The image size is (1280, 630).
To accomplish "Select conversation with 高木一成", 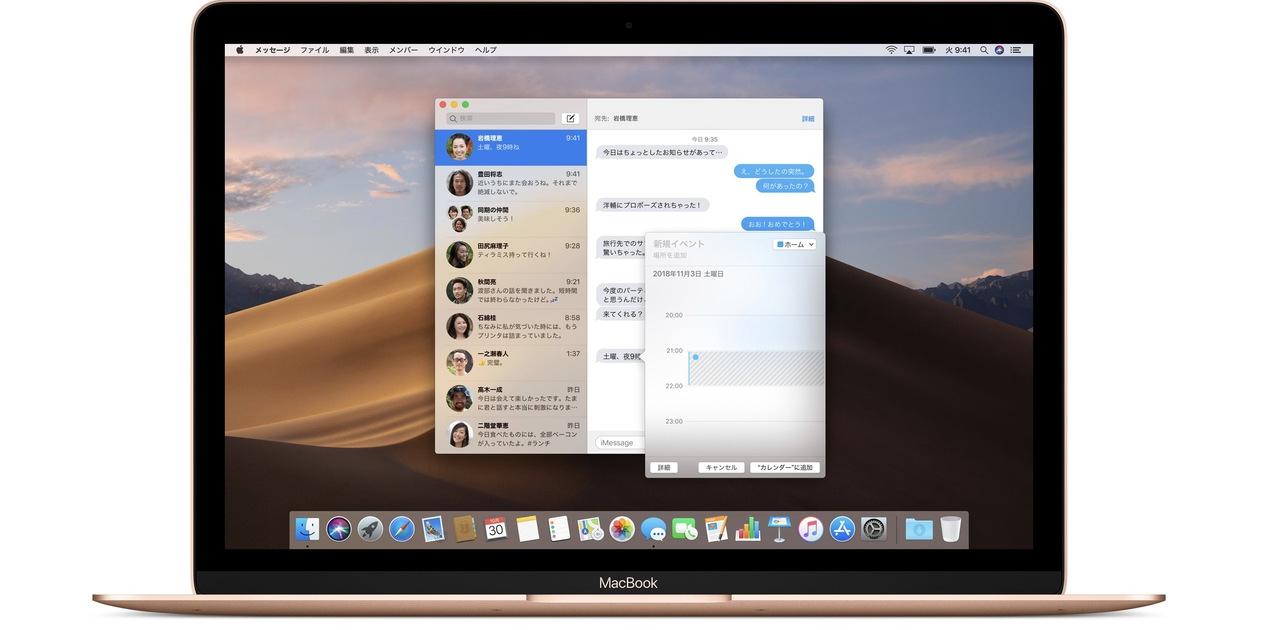I will tap(511, 399).
